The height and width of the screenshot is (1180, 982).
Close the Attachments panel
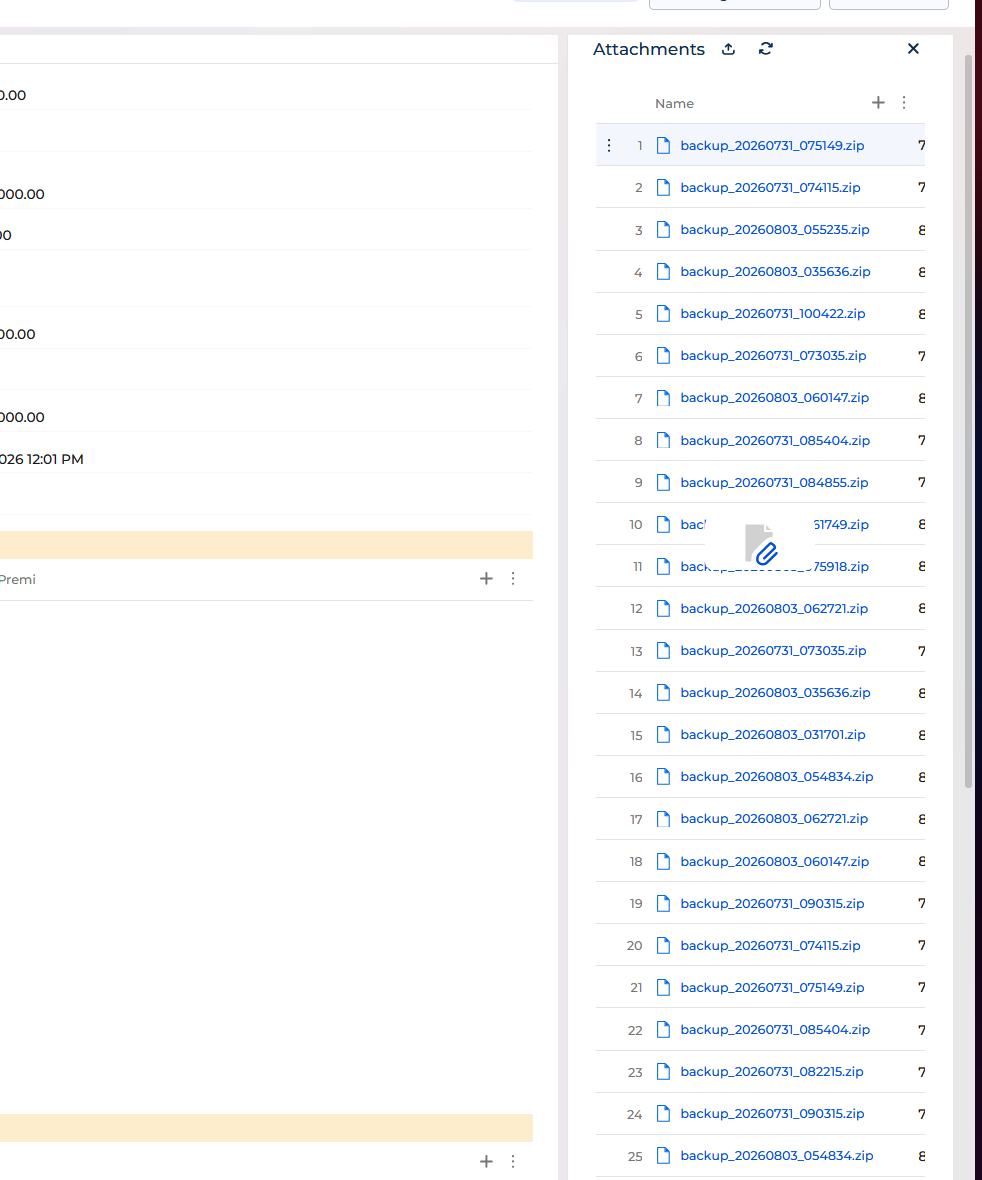913,49
